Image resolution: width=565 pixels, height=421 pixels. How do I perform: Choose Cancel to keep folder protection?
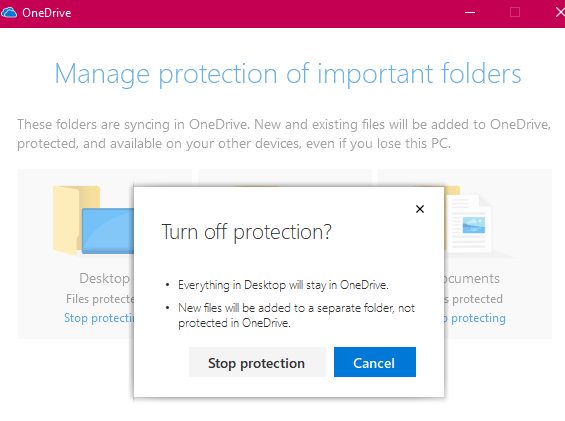tap(375, 362)
